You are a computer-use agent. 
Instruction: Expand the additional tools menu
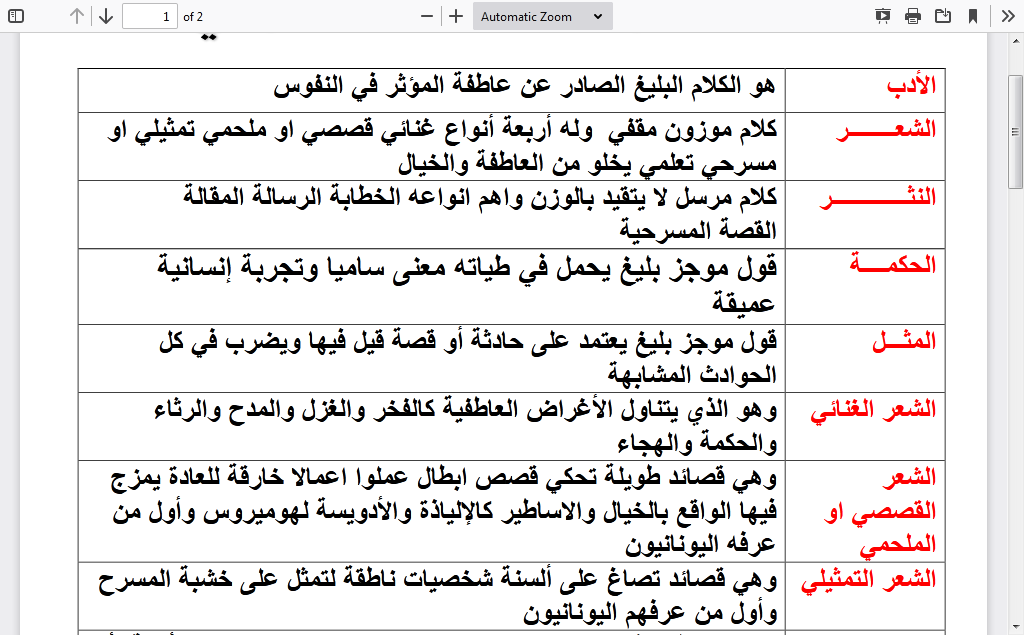(1008, 16)
